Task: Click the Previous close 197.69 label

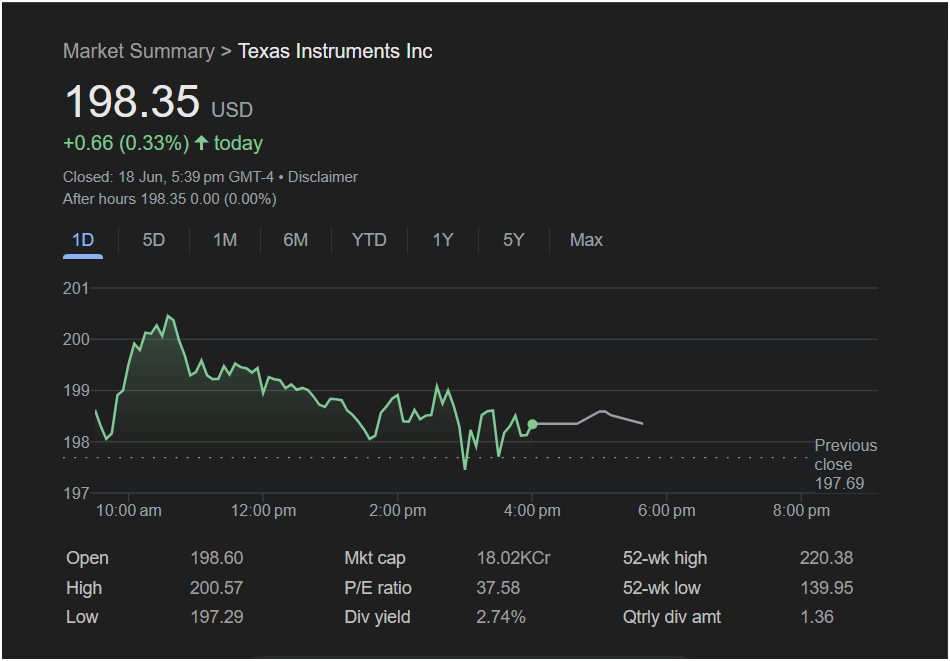Action: pyautogui.click(x=846, y=465)
